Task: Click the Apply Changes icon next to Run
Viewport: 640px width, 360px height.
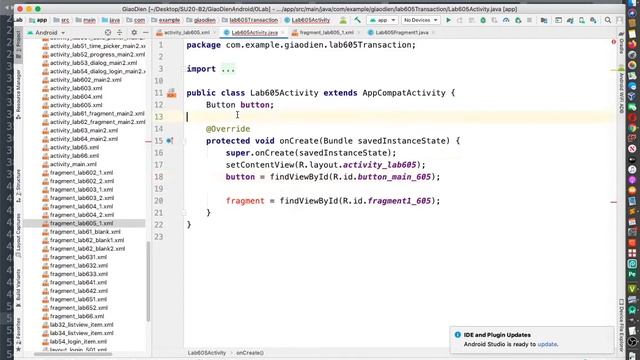Action: pyautogui.click(x=460, y=20)
